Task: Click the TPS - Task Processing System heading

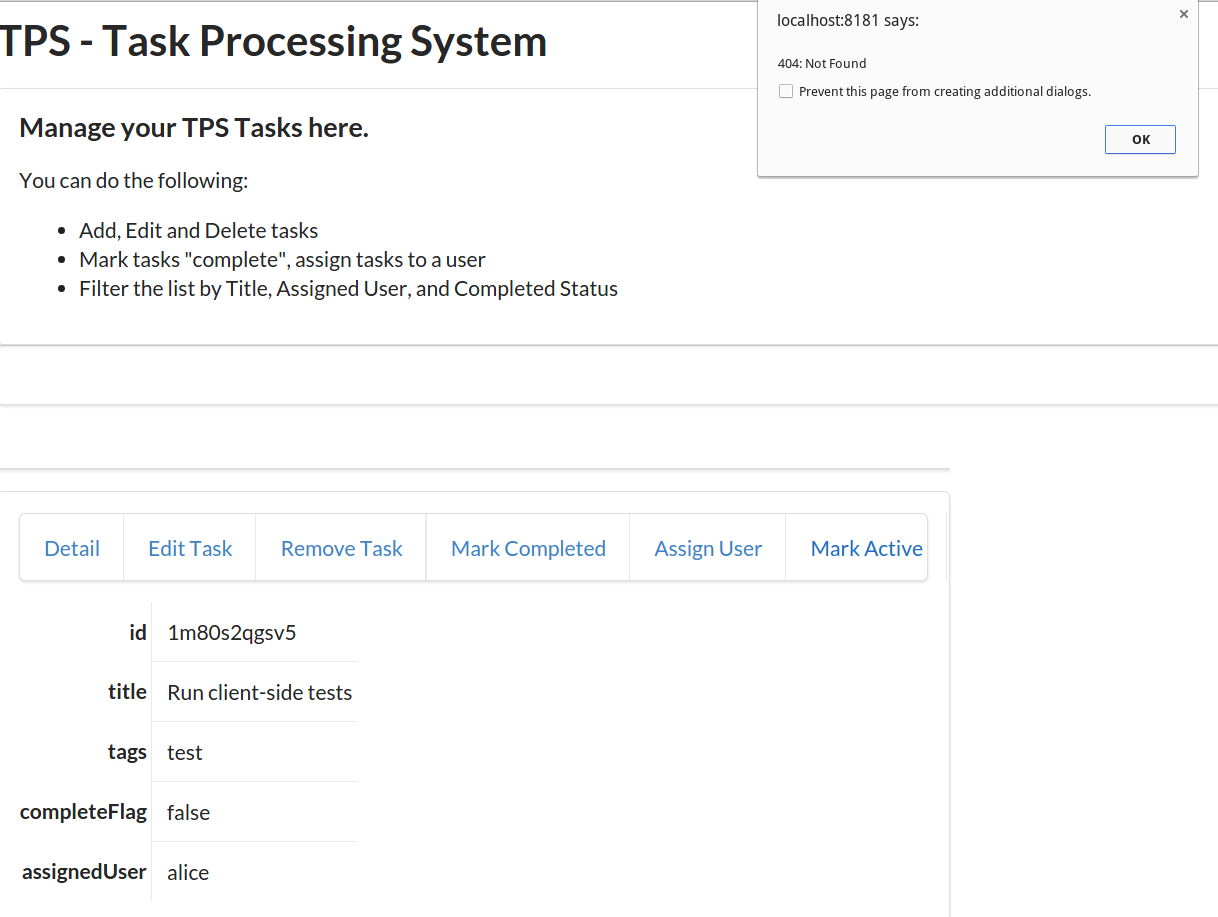Action: [273, 41]
